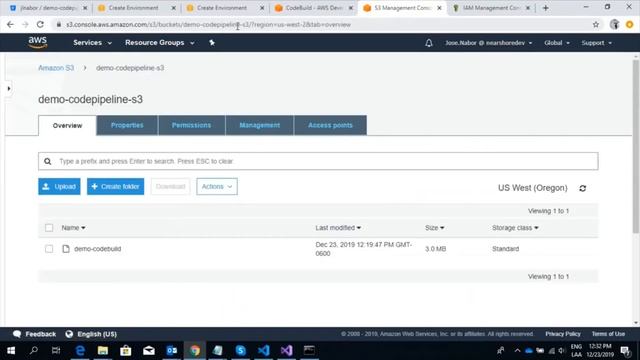
Task: Switch to the Management tab
Action: point(260,125)
